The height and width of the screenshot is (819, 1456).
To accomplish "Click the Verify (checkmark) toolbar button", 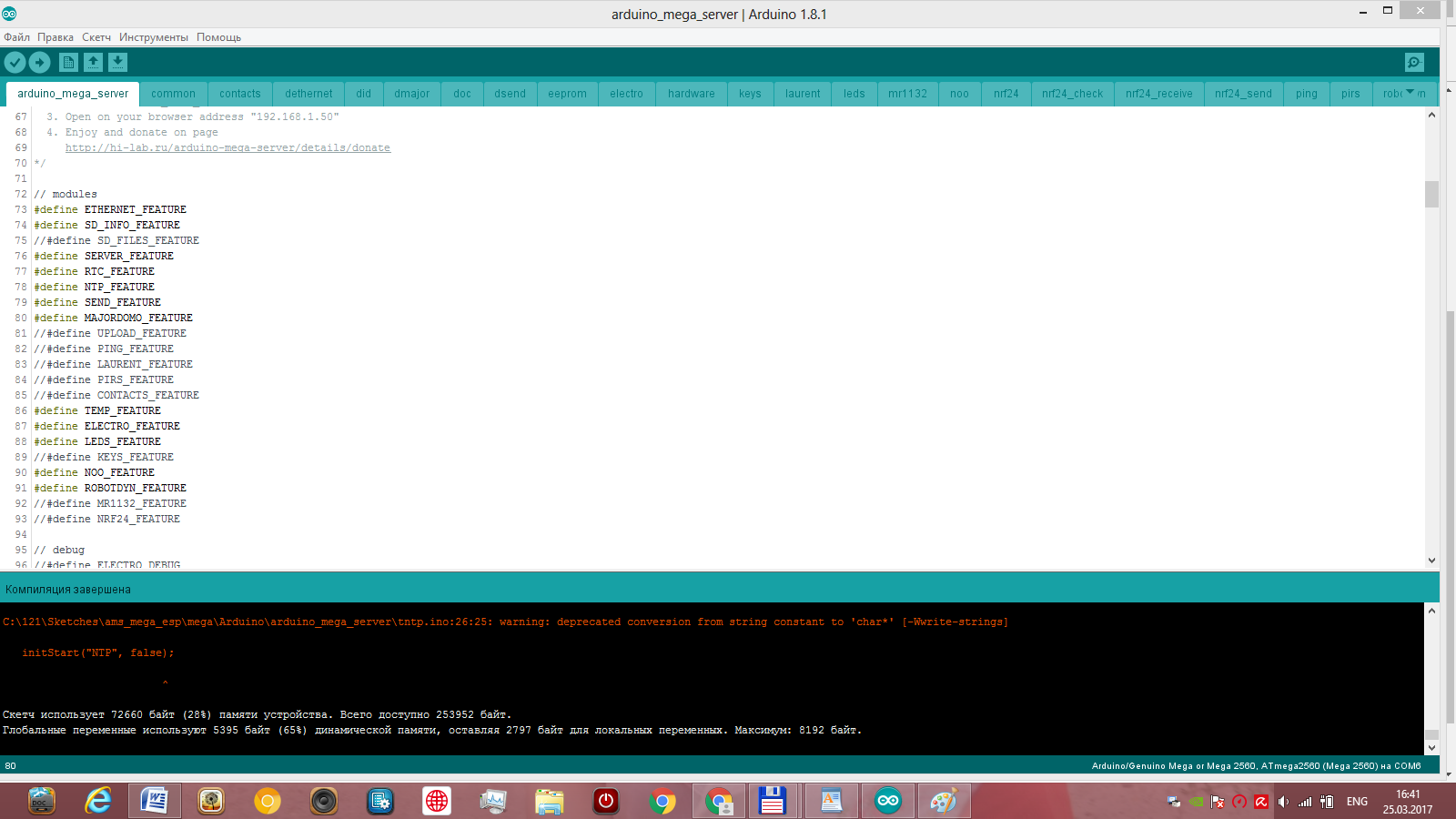I will tap(15, 62).
